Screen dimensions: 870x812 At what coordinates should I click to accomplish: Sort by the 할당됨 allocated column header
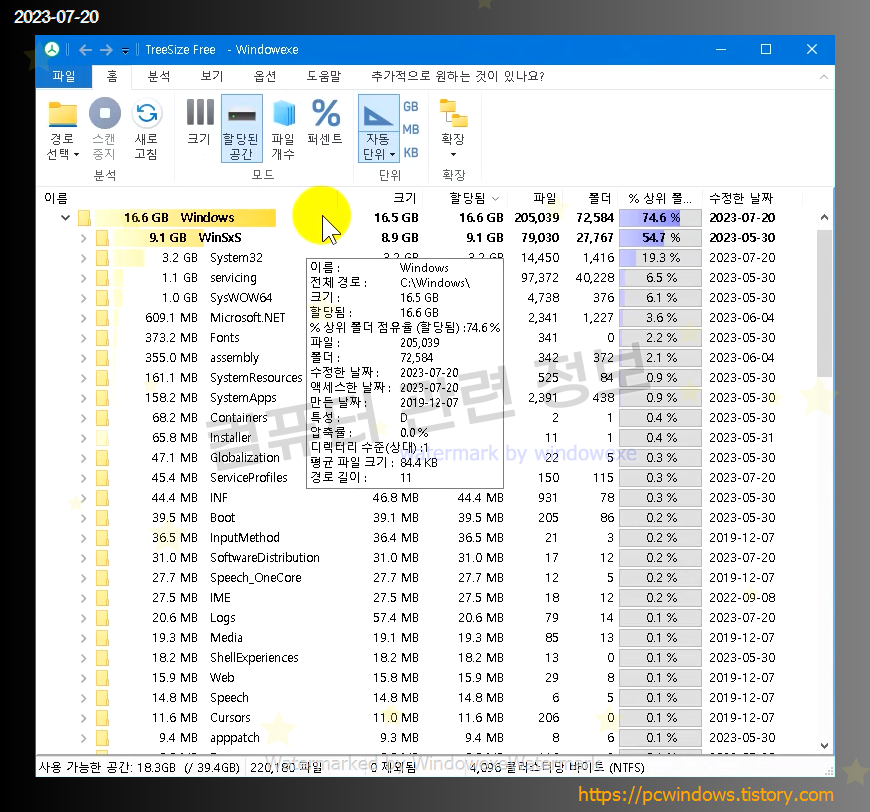(467, 198)
